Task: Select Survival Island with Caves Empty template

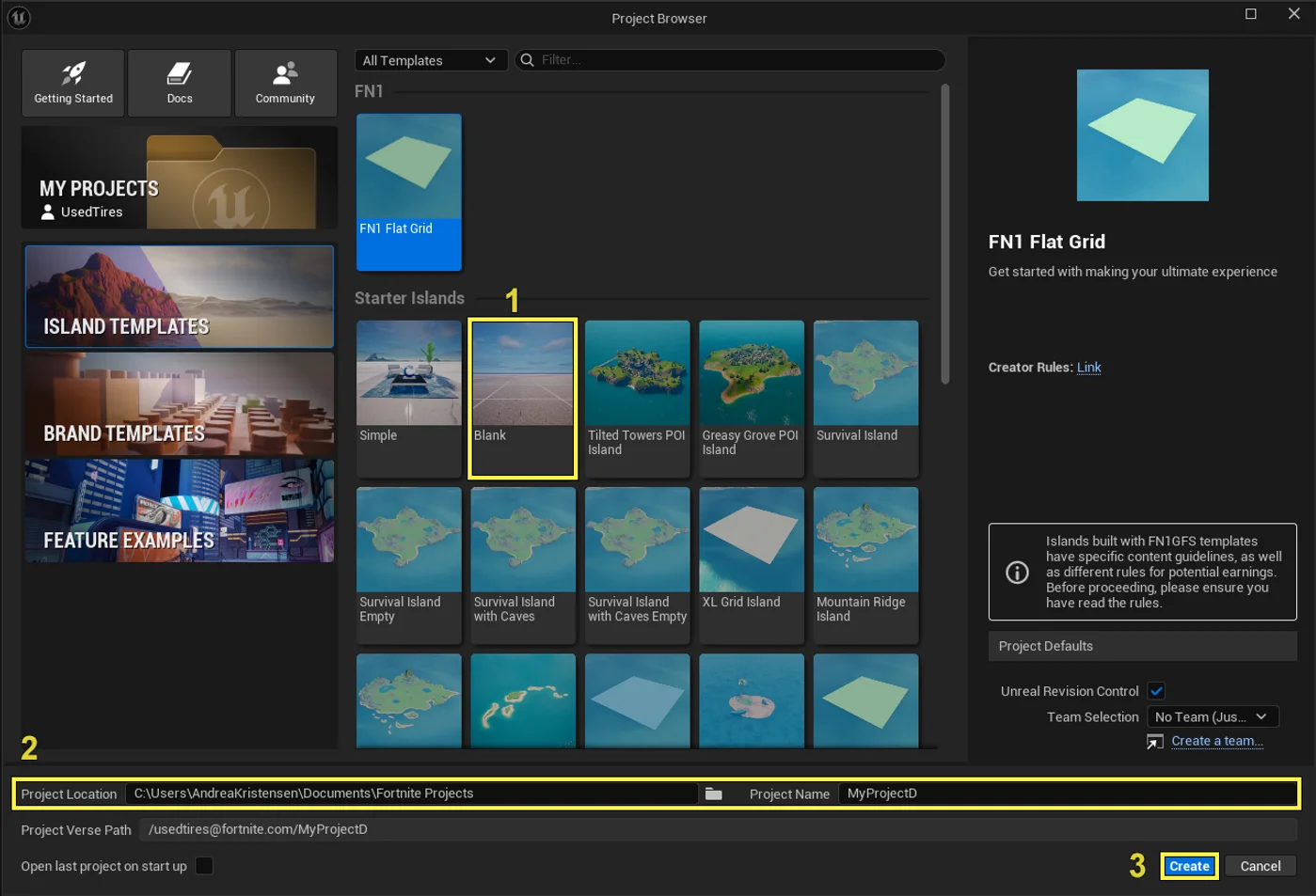Action: pyautogui.click(x=638, y=565)
